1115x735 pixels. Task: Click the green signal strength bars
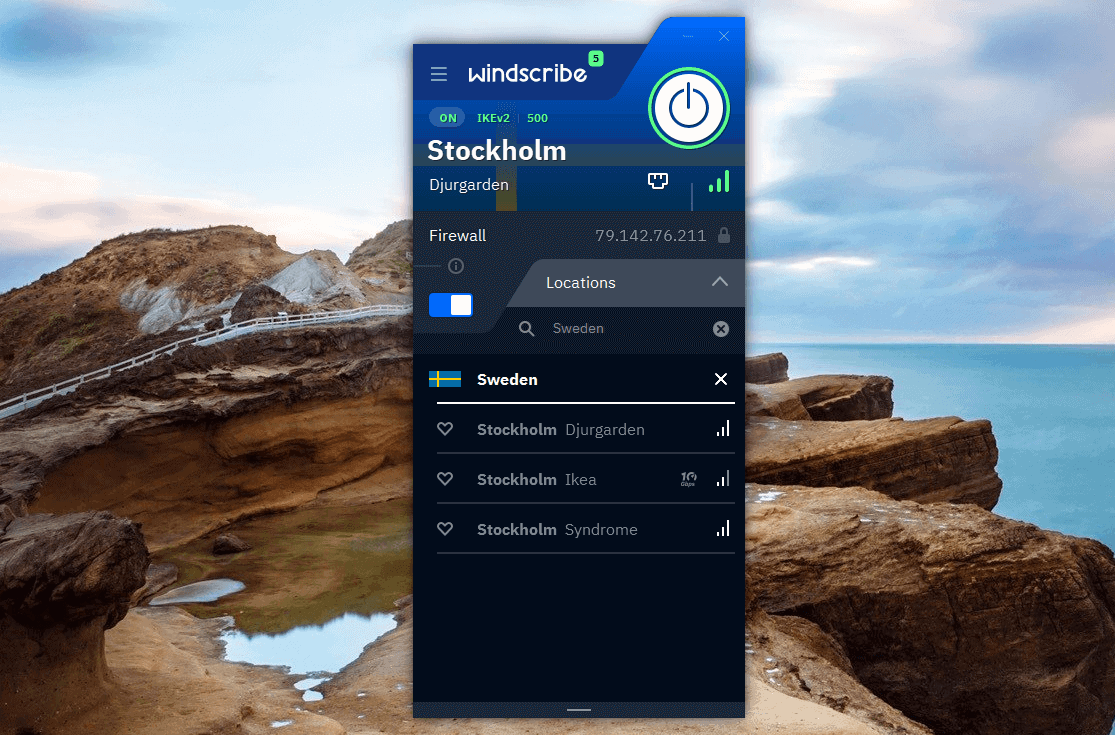(x=719, y=181)
